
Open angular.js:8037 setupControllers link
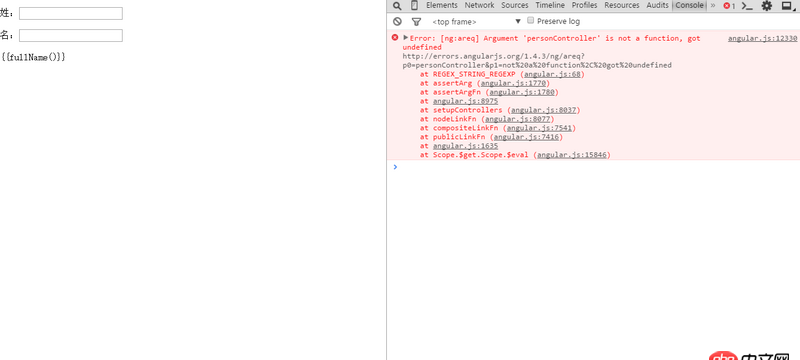point(544,110)
